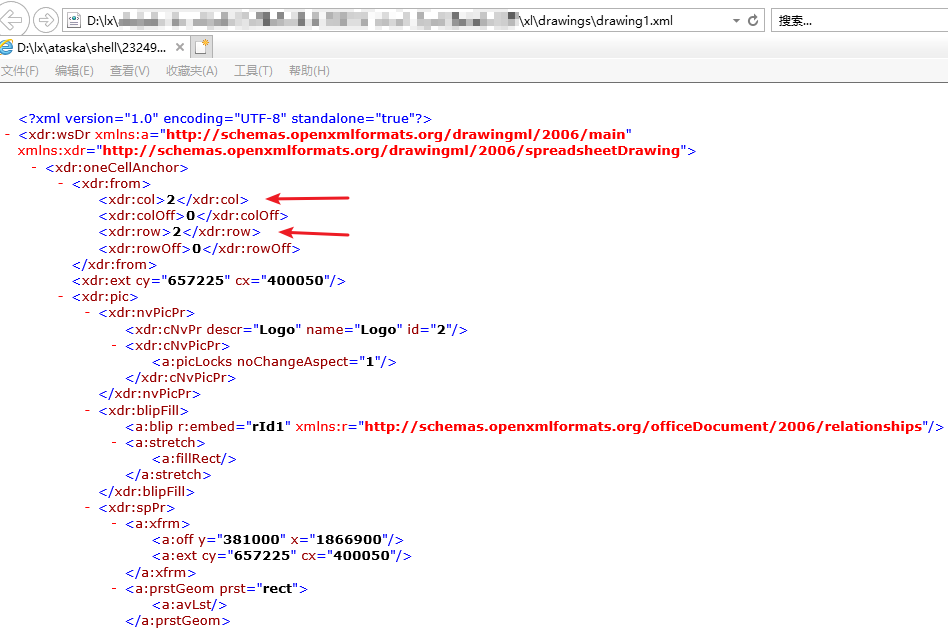Collapse the xdr:blipFill node
Viewport: 948px width, 628px height.
coord(87,410)
